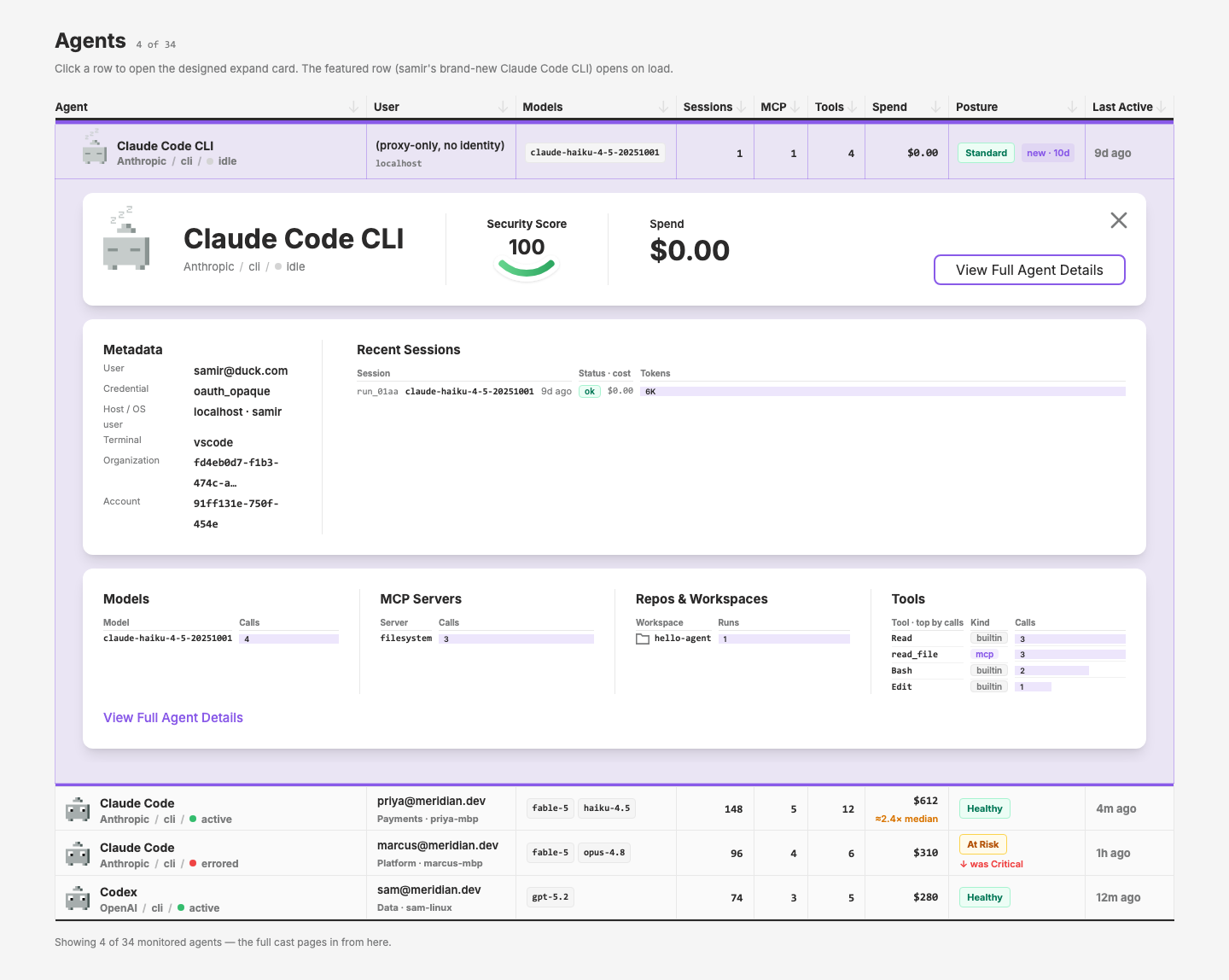This screenshot has width=1229, height=980.
Task: Click the oauth_opaque credential value
Action: coord(232,392)
